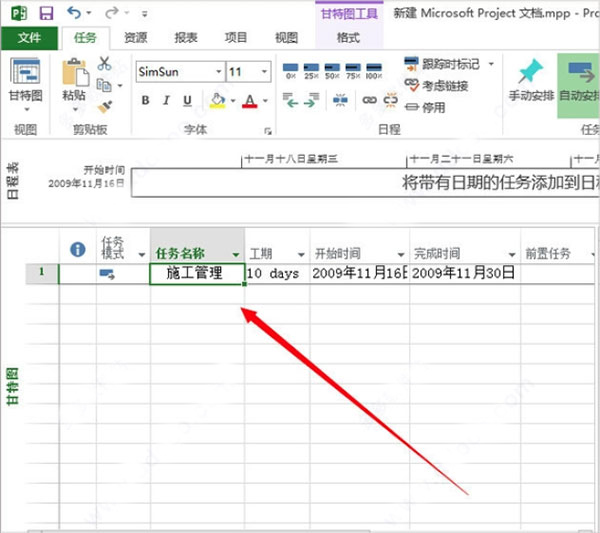
Task: Mark task as 50% complete
Action: click(x=332, y=71)
